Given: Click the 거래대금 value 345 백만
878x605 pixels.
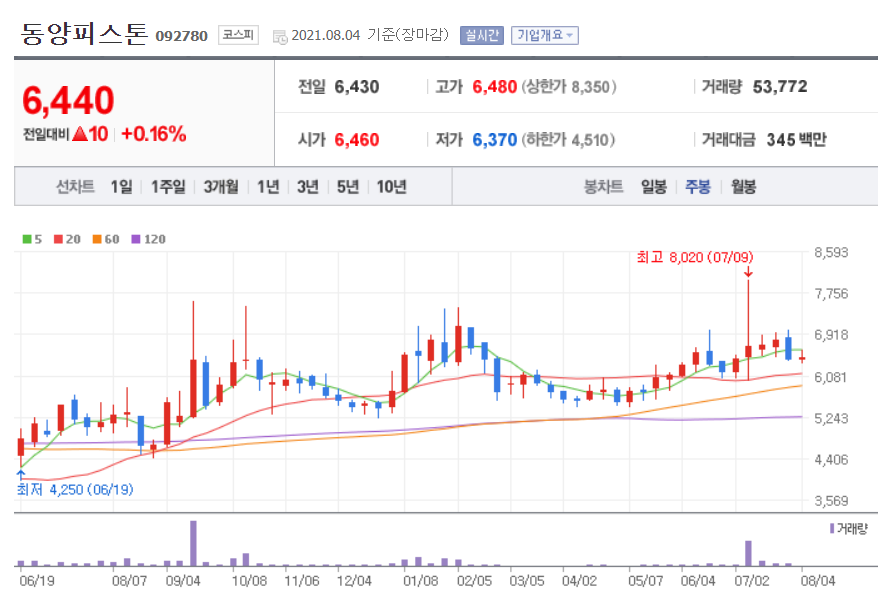Looking at the screenshot, I should tap(796, 139).
